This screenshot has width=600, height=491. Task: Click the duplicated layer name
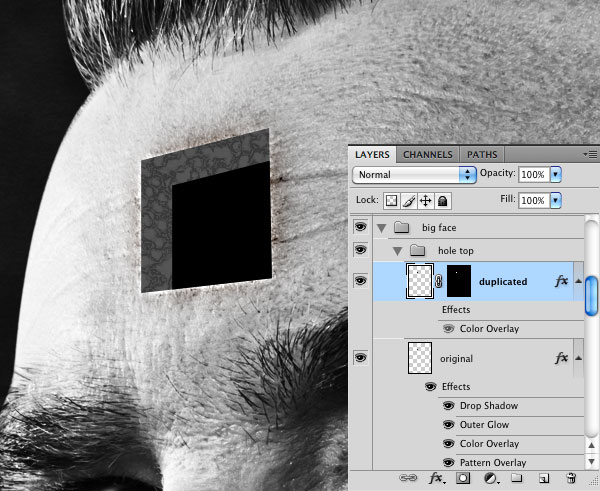[503, 282]
